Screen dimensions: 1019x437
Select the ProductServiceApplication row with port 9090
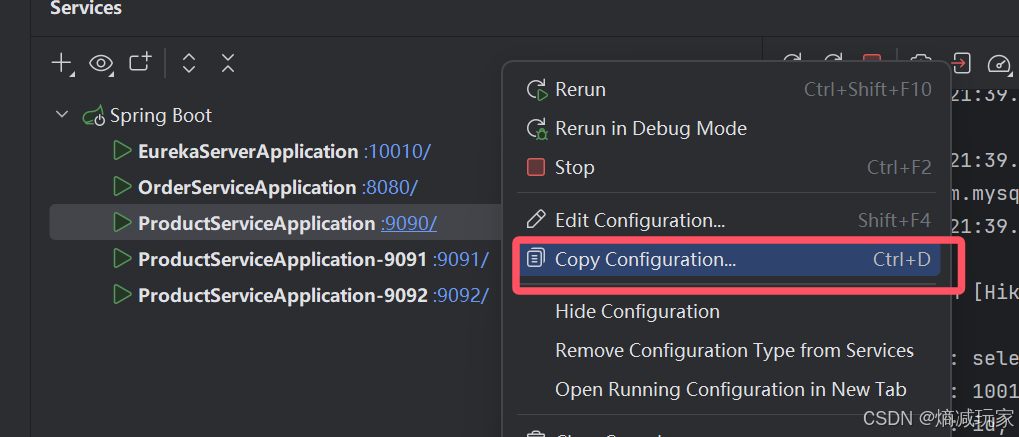click(276, 222)
